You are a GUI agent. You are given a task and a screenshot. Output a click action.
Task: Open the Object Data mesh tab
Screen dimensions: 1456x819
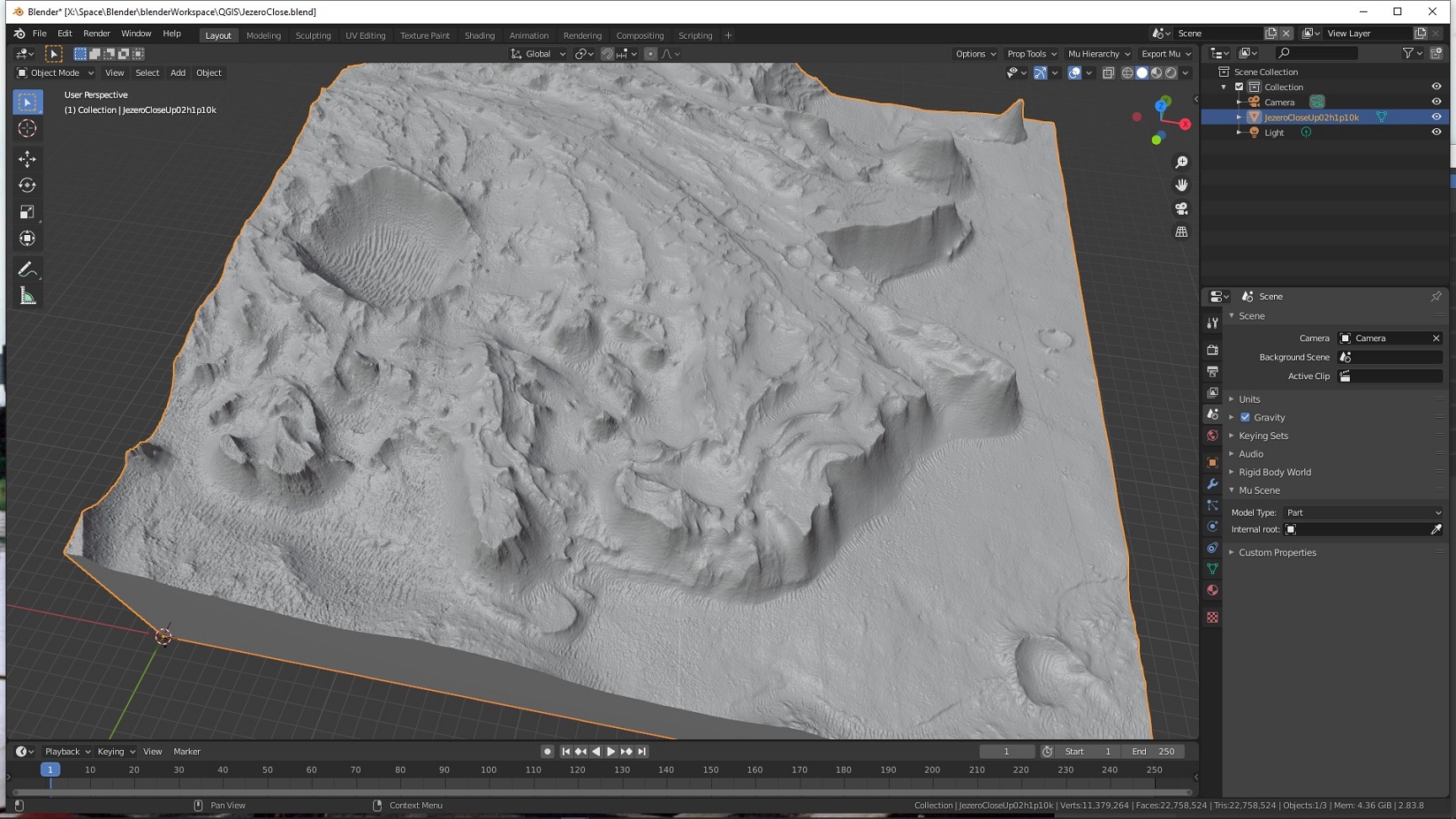[1212, 570]
